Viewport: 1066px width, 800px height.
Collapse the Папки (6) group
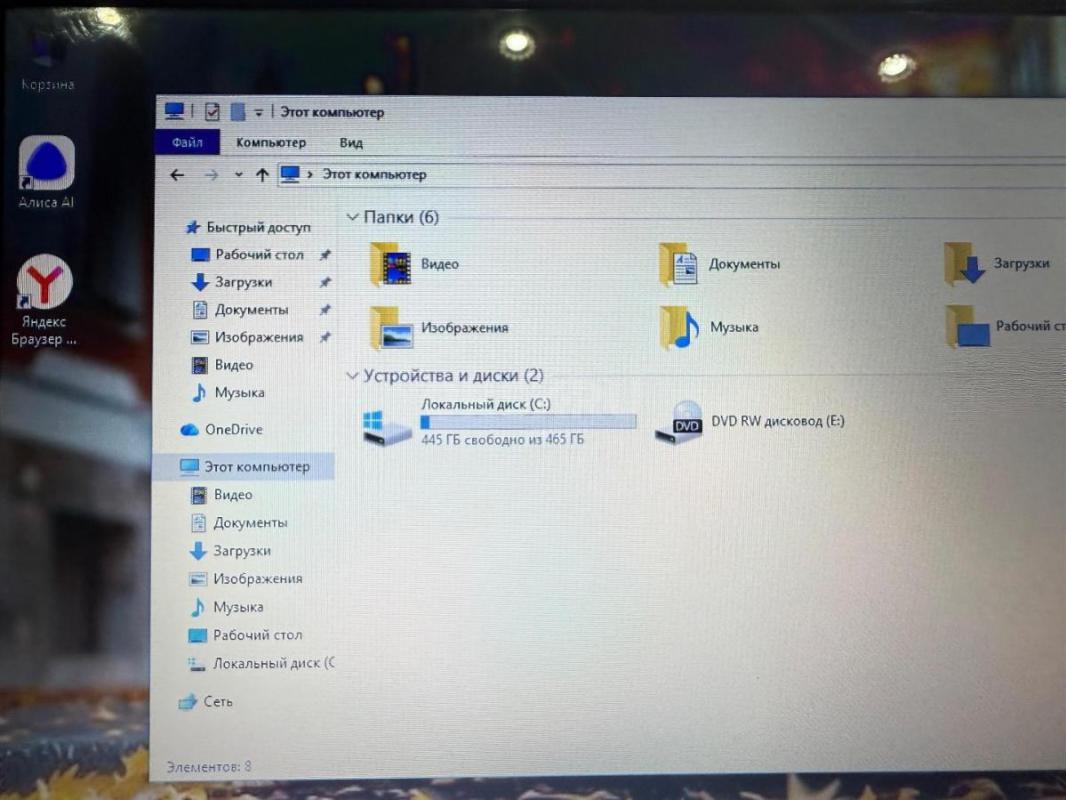point(352,217)
